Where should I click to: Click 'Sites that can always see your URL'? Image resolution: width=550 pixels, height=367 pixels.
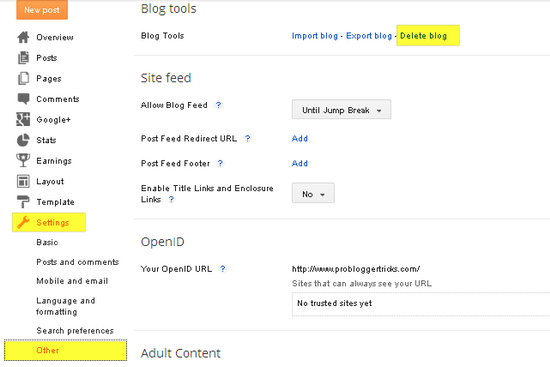click(362, 283)
